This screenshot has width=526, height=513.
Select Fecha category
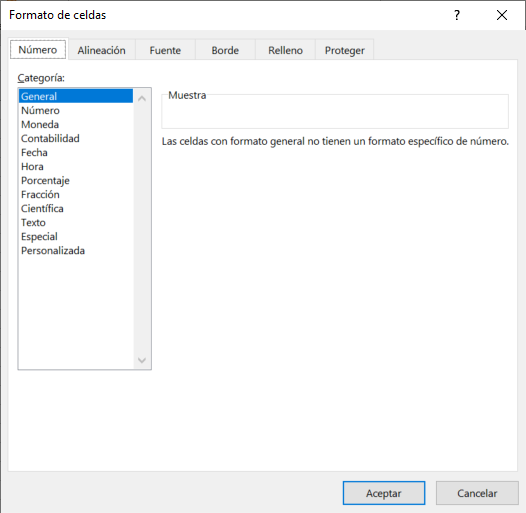[76, 153]
